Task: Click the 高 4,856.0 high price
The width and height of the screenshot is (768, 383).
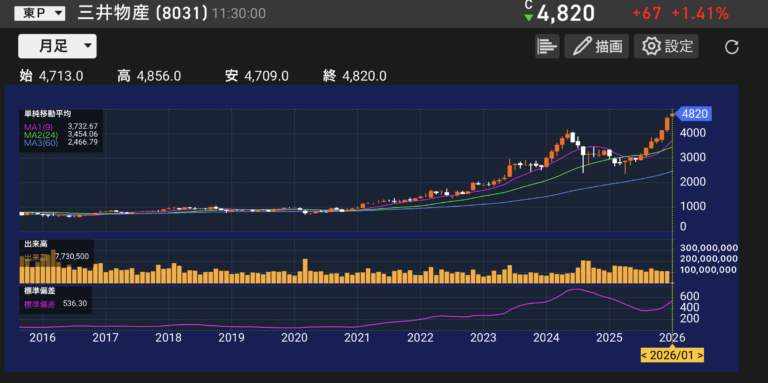Action: pos(149,76)
